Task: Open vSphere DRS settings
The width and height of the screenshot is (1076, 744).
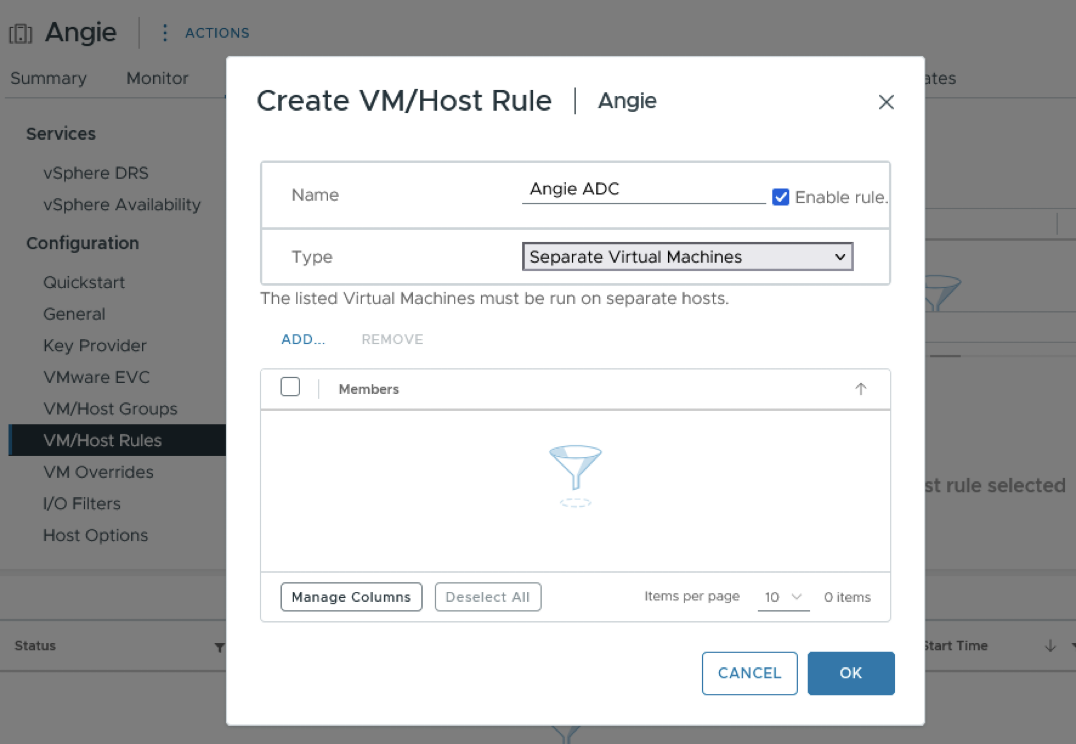Action: [x=96, y=173]
